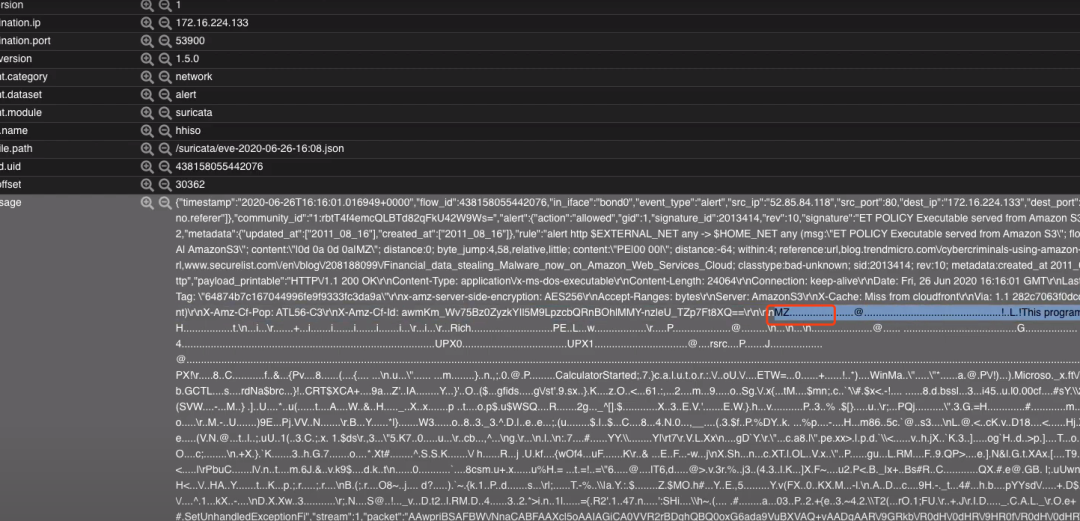Viewport: 1080px width, 521px height.
Task: Select the uid value 438158055442076
Action: coord(219,167)
